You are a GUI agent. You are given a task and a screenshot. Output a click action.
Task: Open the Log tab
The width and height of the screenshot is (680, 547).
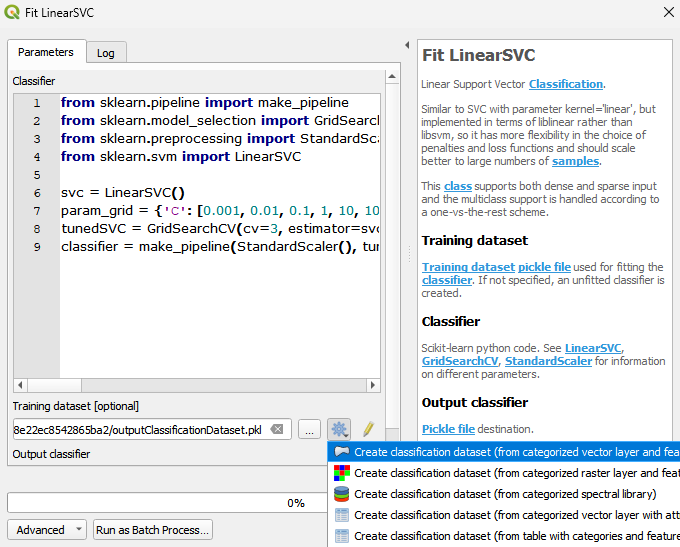[x=106, y=53]
